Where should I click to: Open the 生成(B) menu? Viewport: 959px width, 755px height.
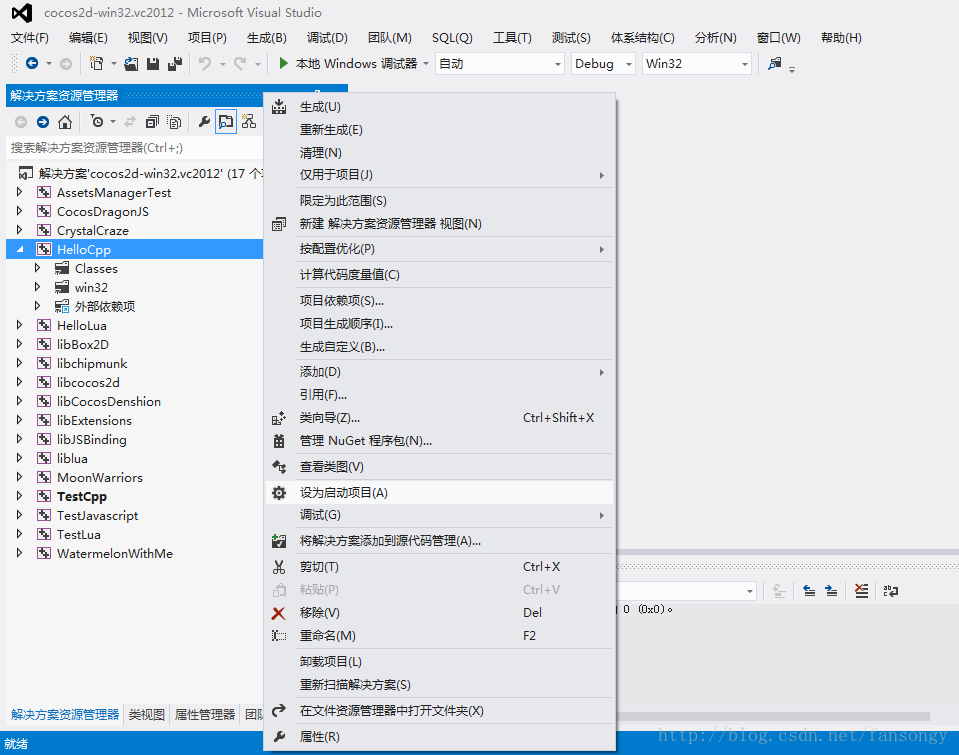click(267, 38)
